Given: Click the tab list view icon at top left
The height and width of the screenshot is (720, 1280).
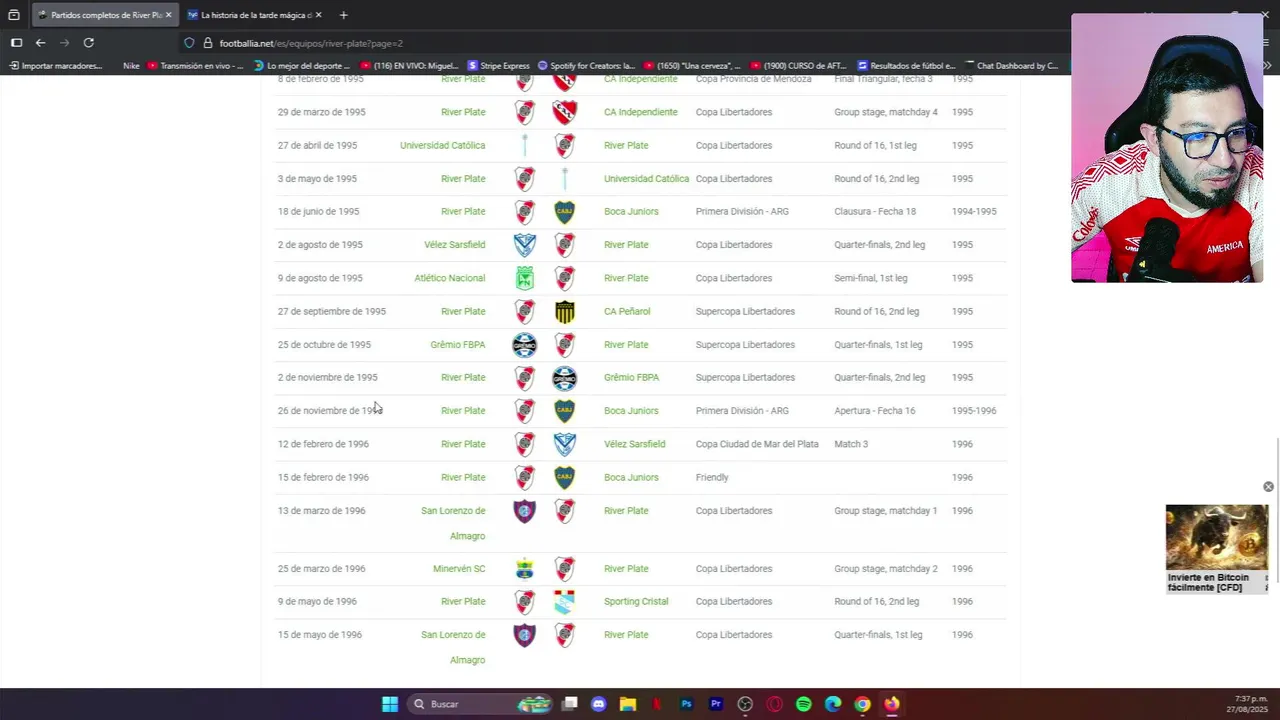Looking at the screenshot, I should pos(14,15).
